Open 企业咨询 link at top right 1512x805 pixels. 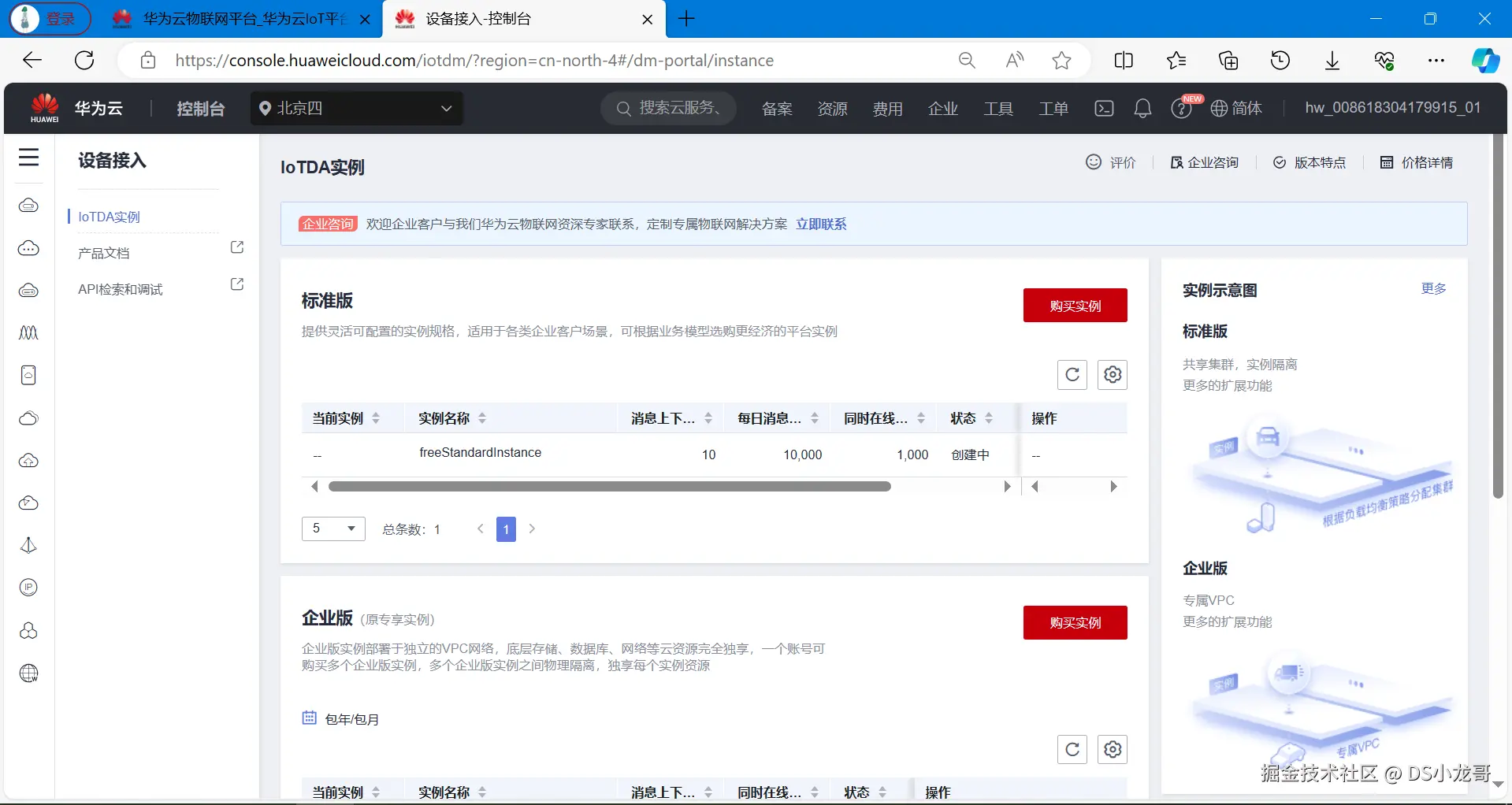1204,162
